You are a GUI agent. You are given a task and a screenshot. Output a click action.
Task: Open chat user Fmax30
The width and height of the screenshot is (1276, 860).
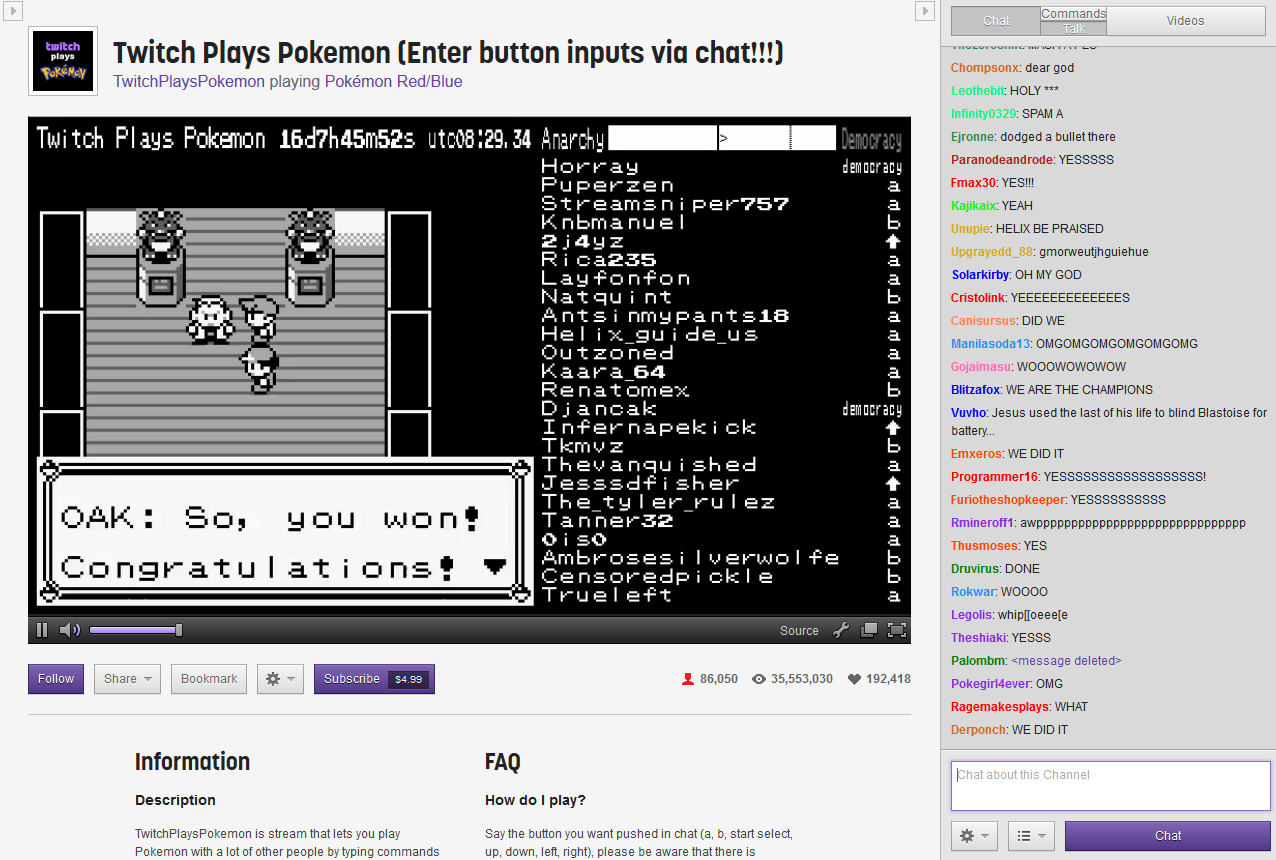[974, 183]
